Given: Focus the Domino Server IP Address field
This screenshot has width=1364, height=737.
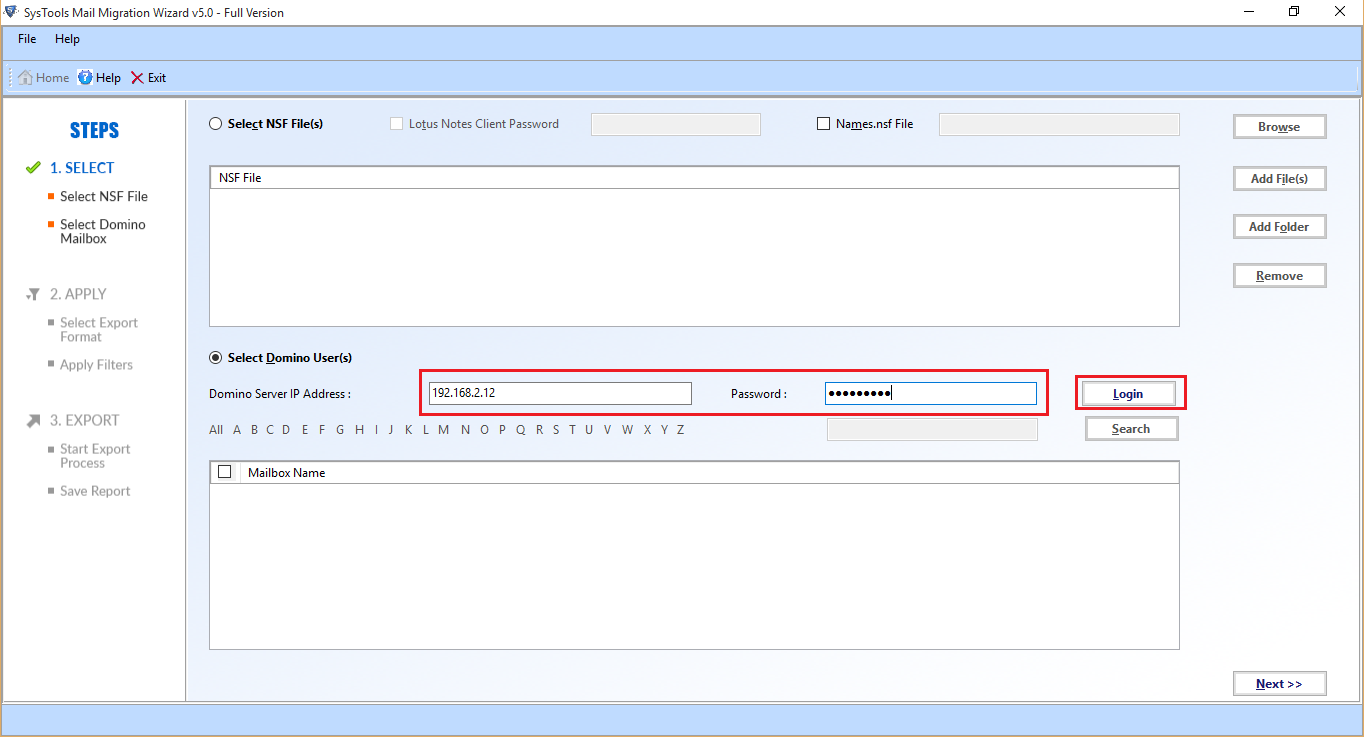Looking at the screenshot, I should pyautogui.click(x=559, y=394).
